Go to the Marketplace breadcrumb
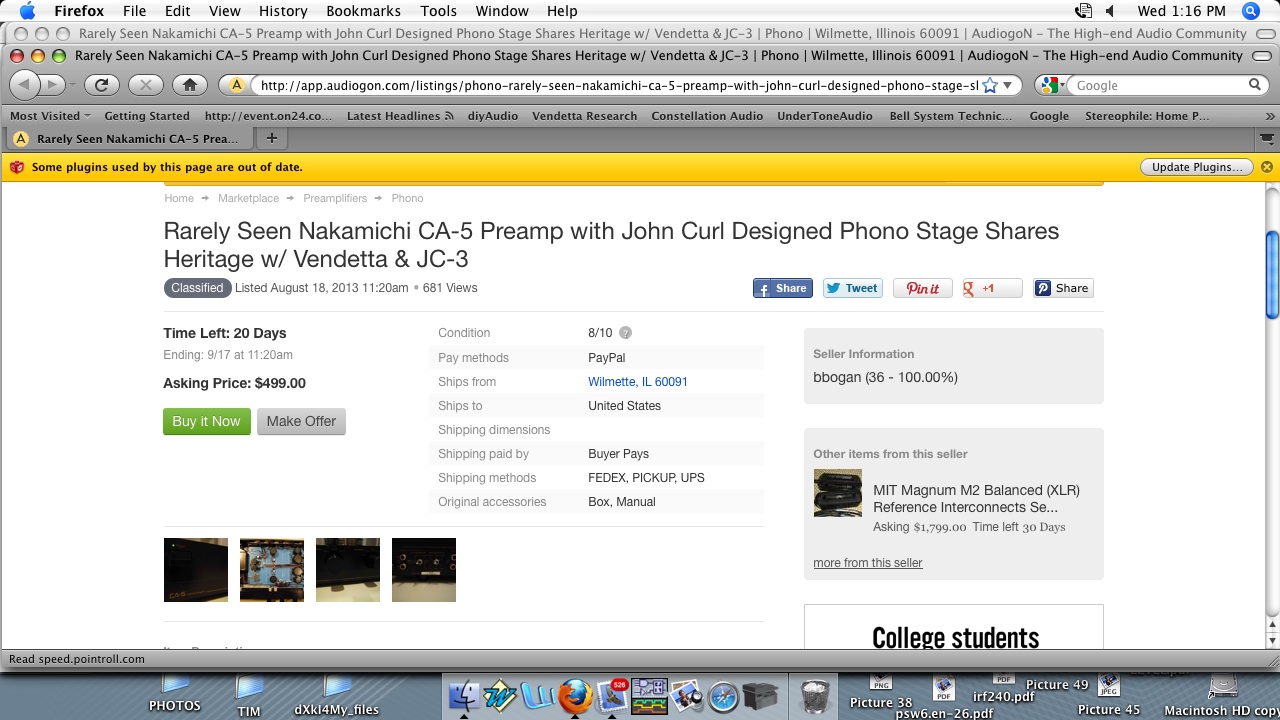 tap(249, 199)
